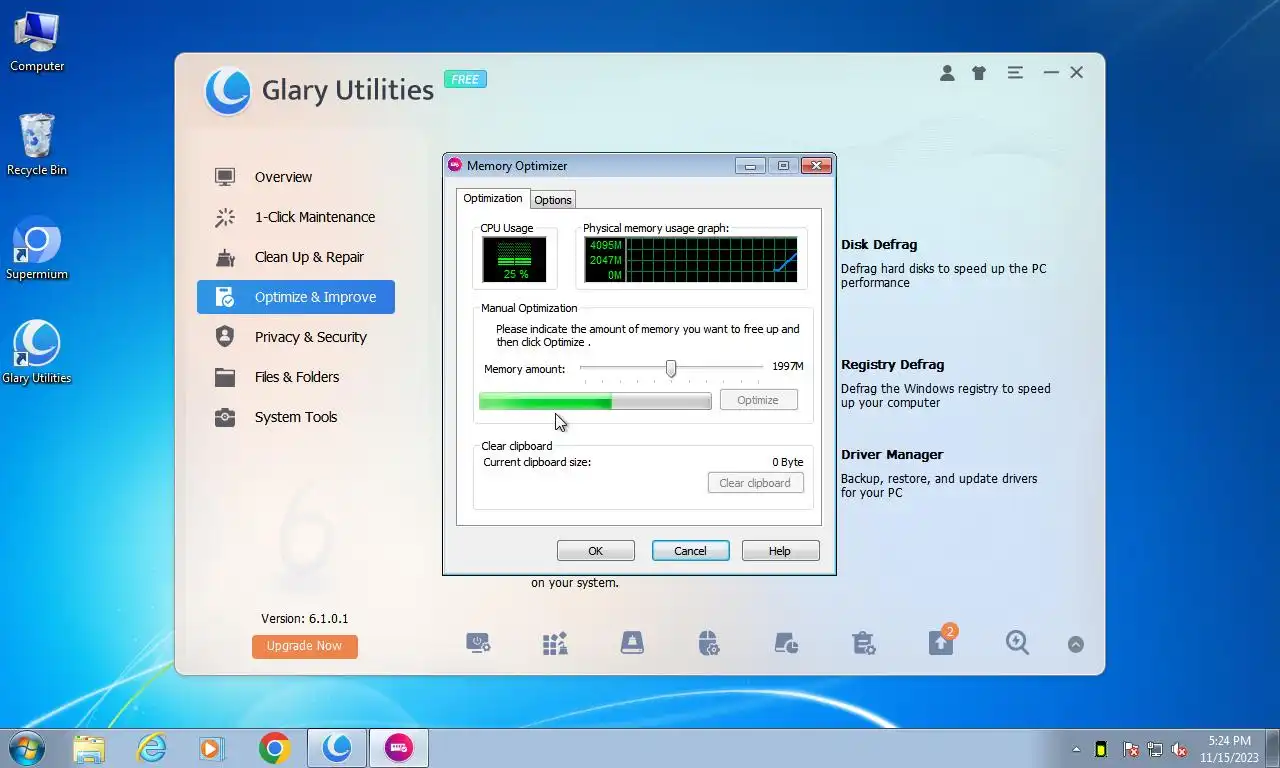The image size is (1280, 768).
Task: Open Clean Up & Repair section
Action: (296, 257)
